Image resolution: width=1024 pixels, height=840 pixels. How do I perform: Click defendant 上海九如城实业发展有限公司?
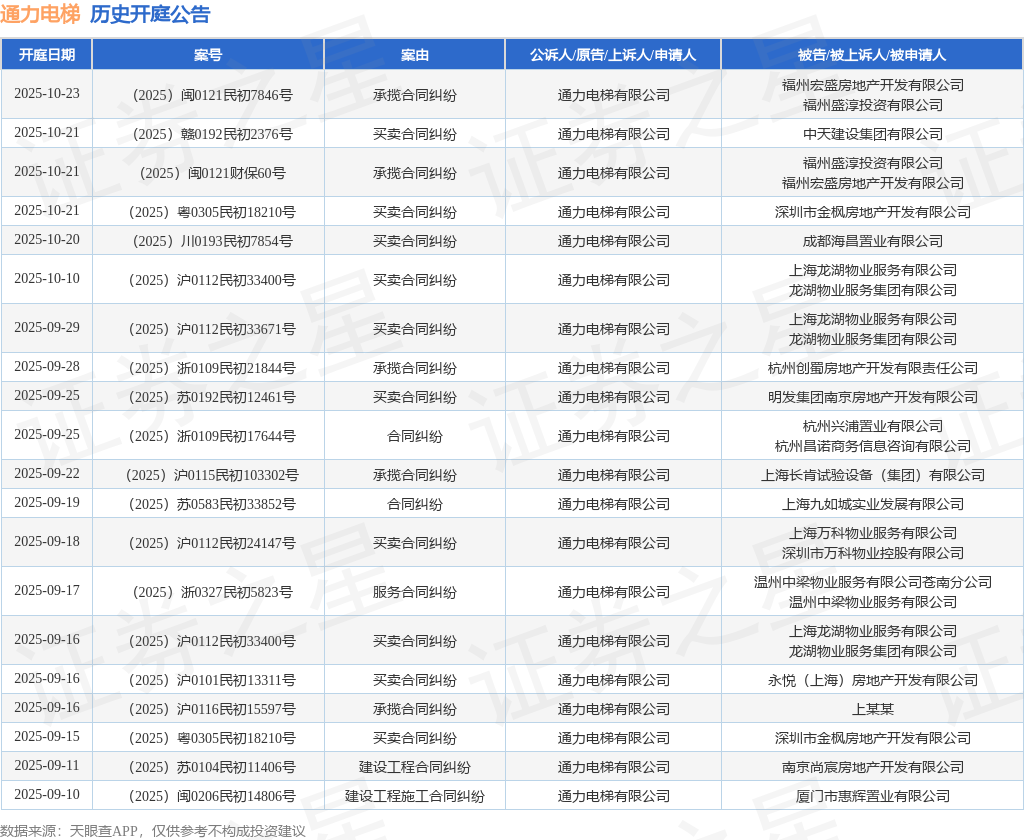click(872, 504)
